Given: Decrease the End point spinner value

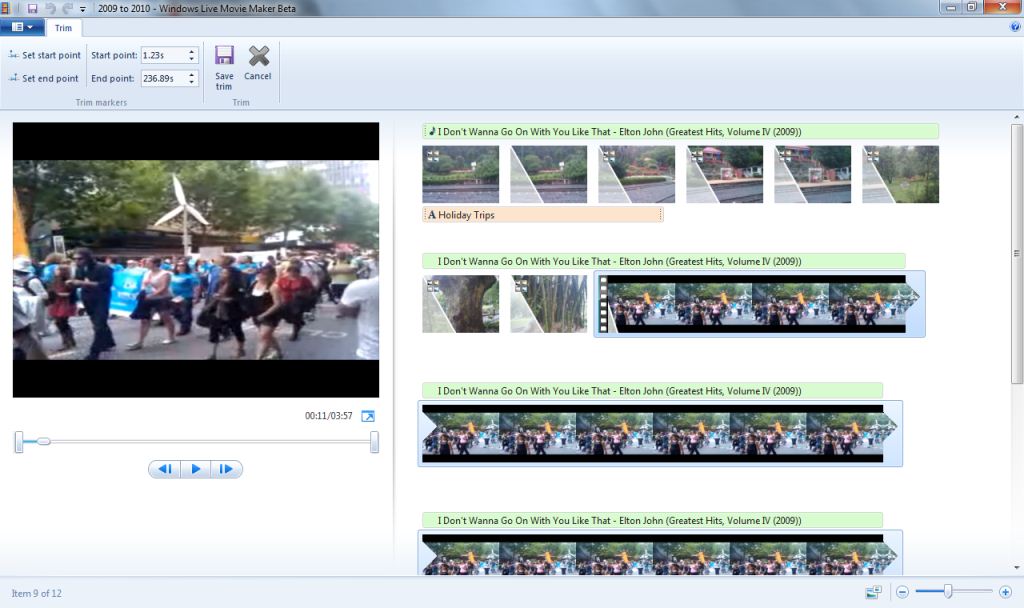Looking at the screenshot, I should (191, 82).
